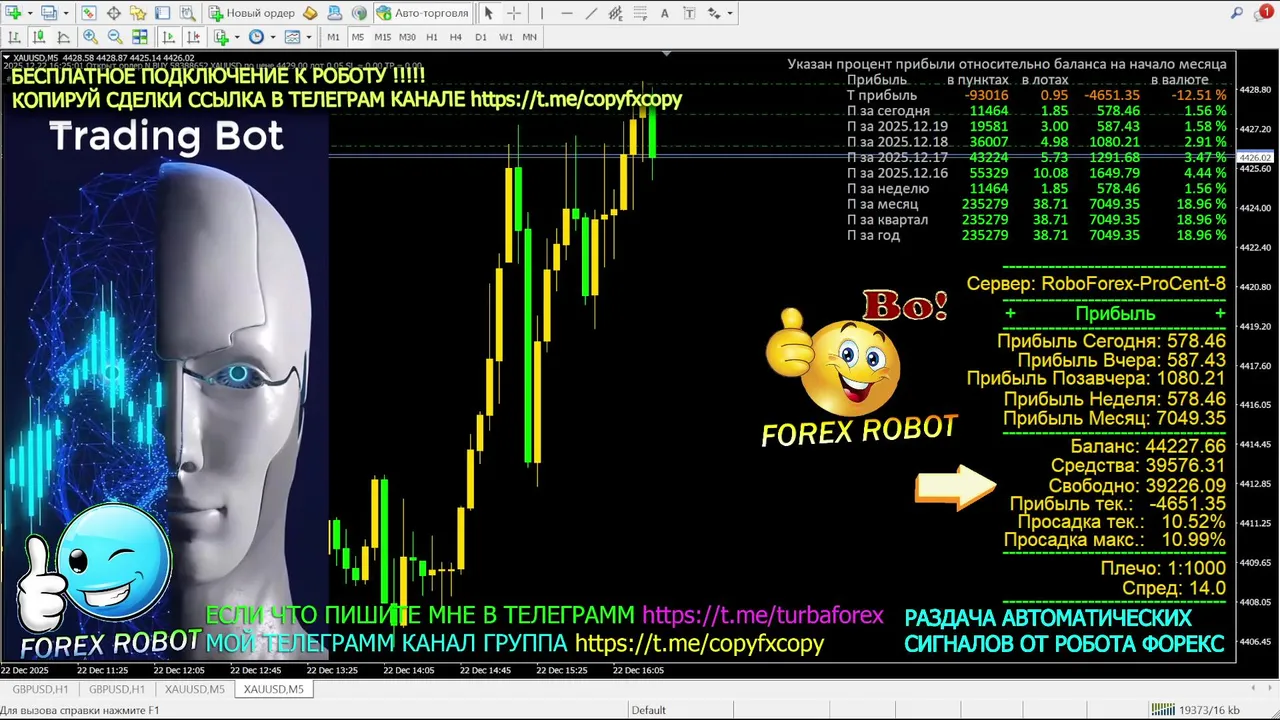Switch to the active XAUUSD,M5 chart tab
Viewport: 1280px width, 720px height.
click(x=273, y=689)
